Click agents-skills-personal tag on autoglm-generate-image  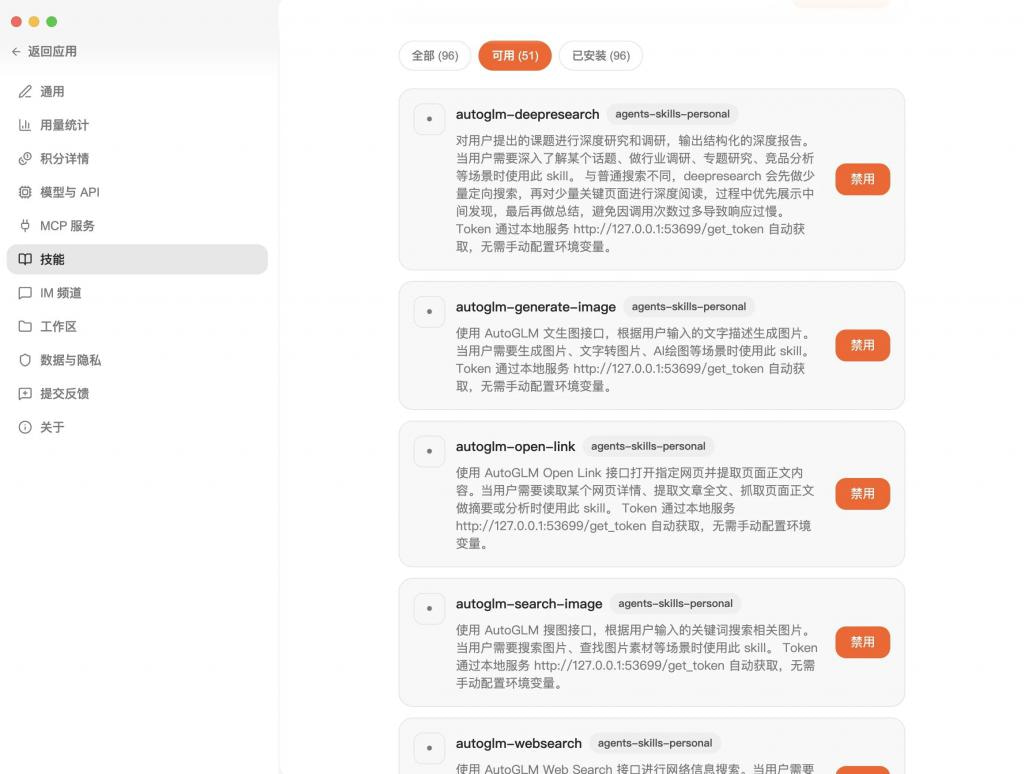689,307
